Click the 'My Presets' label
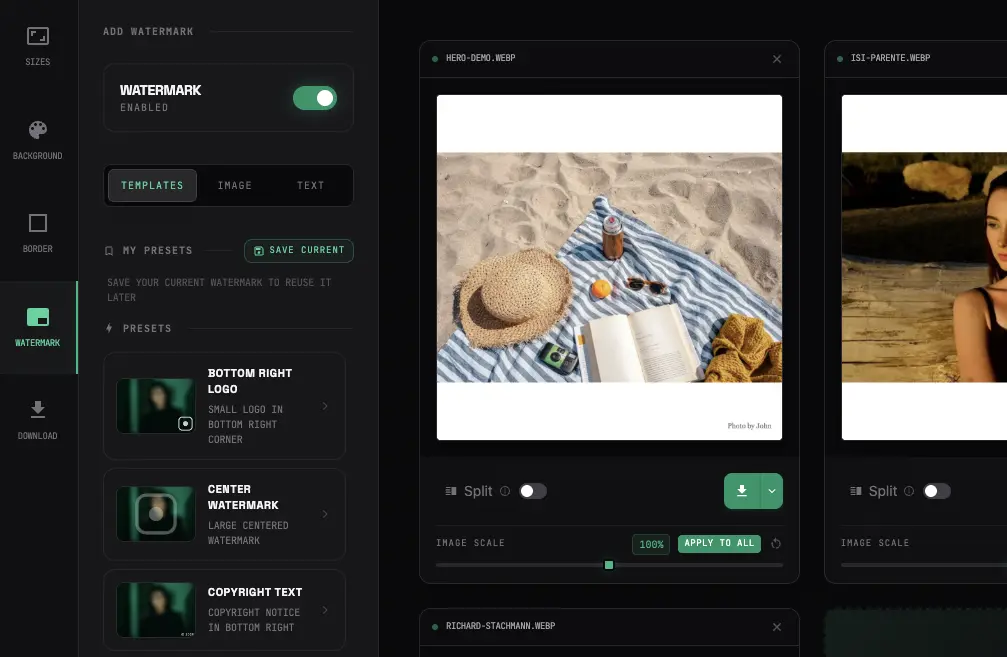Screen dimensions: 1007x657 pos(157,250)
